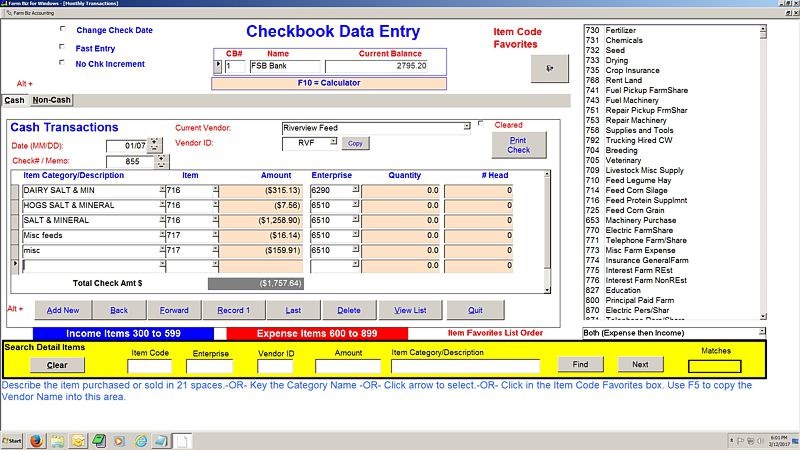Viewport: 800px width, 450px height.
Task: Click the blank document taskbar icon
Action: tap(182, 440)
